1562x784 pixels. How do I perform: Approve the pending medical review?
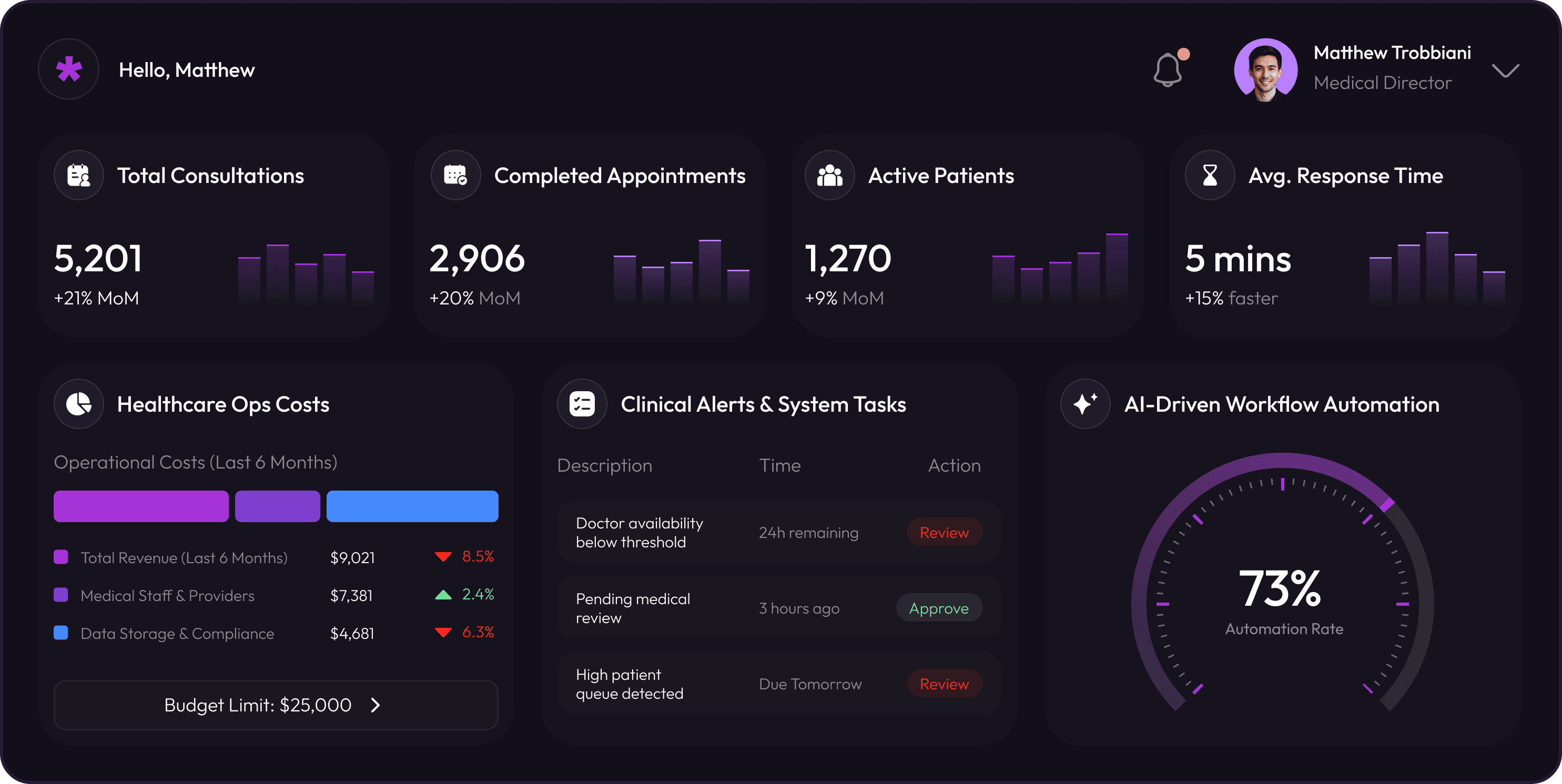[x=939, y=608]
